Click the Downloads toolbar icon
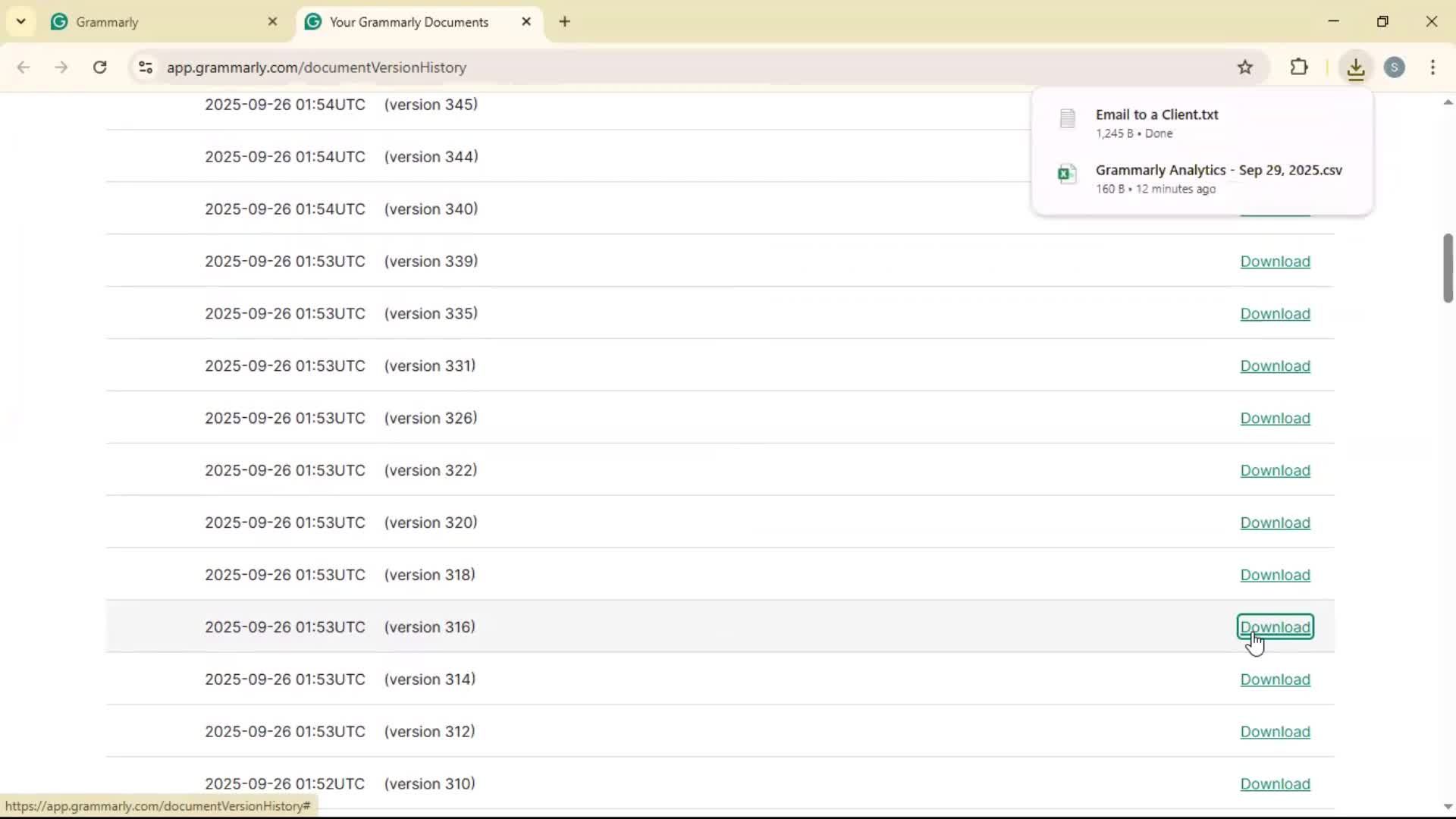This screenshot has width=1456, height=819. (1355, 67)
